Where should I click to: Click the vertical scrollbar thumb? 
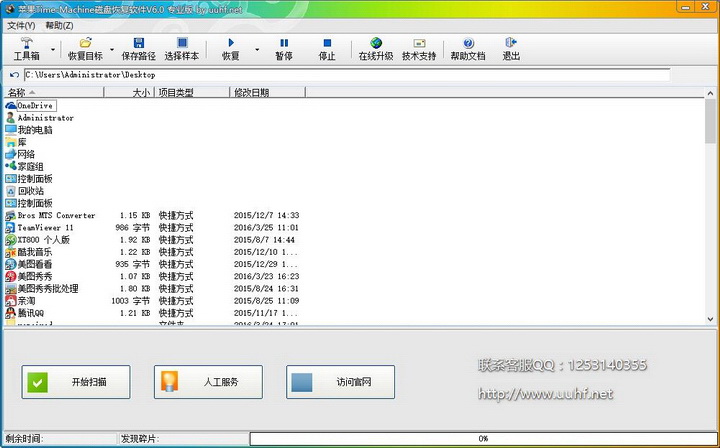[x=710, y=122]
